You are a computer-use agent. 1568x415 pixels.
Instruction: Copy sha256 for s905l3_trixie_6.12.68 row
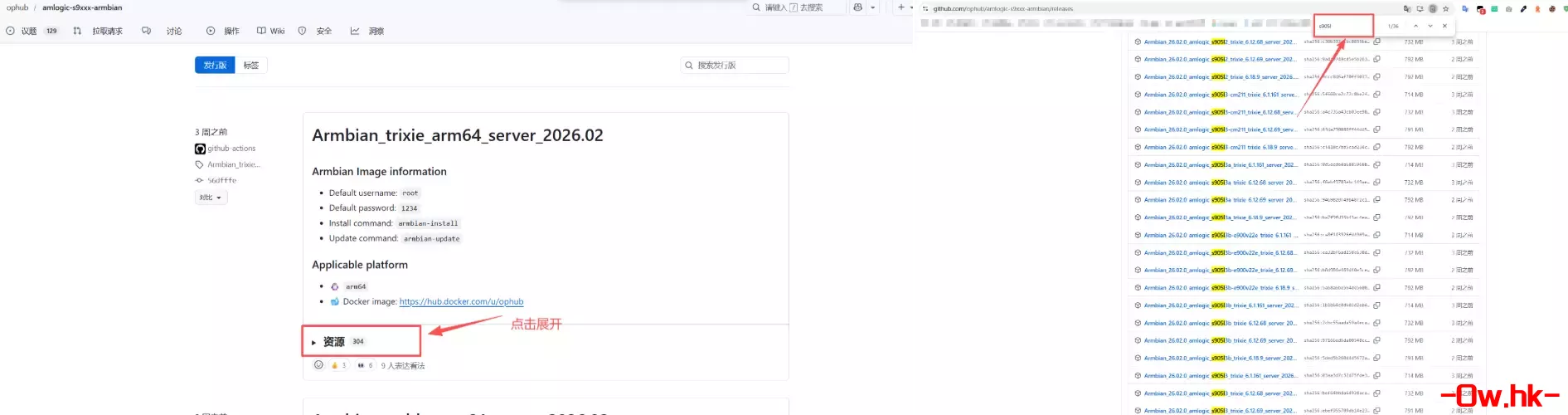coord(1376,393)
